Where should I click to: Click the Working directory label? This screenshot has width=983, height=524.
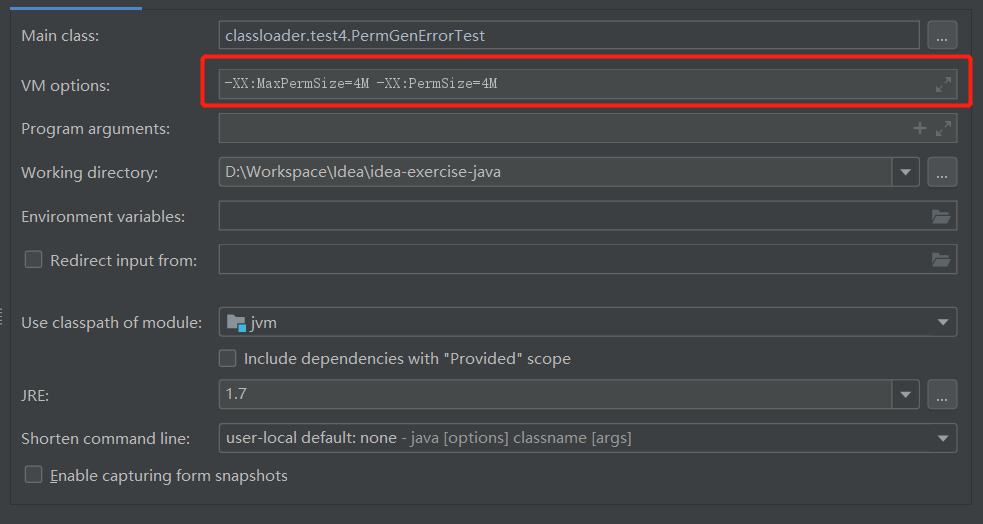coord(89,172)
